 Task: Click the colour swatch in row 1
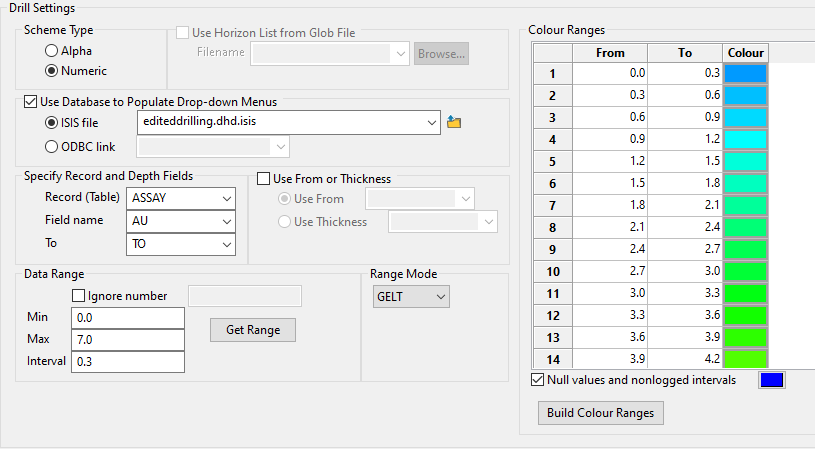pos(745,73)
